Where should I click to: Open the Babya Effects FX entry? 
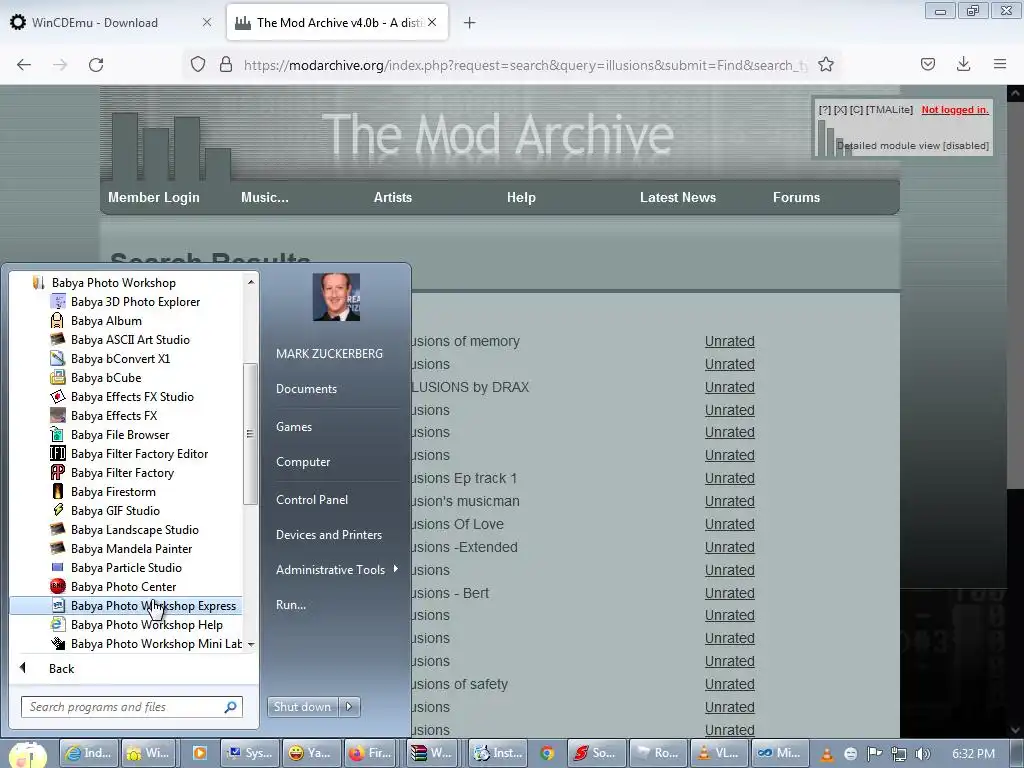[104, 415]
